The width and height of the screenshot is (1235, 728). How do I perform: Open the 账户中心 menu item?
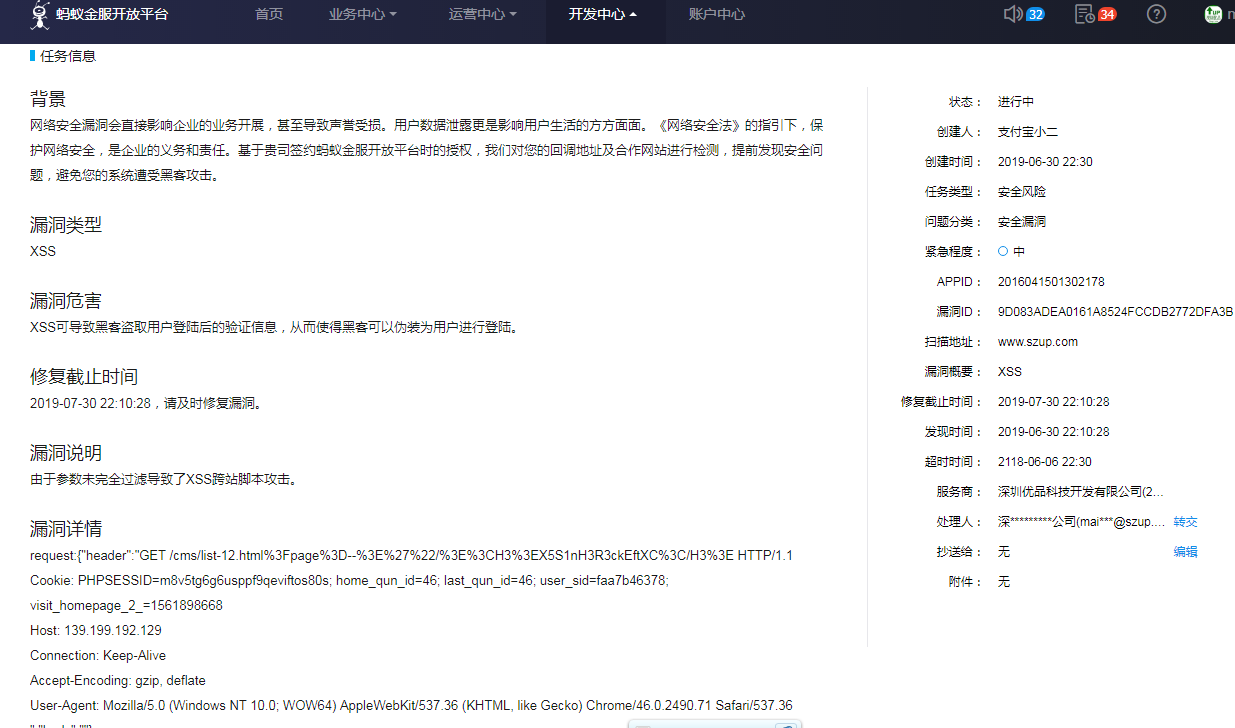tap(716, 15)
